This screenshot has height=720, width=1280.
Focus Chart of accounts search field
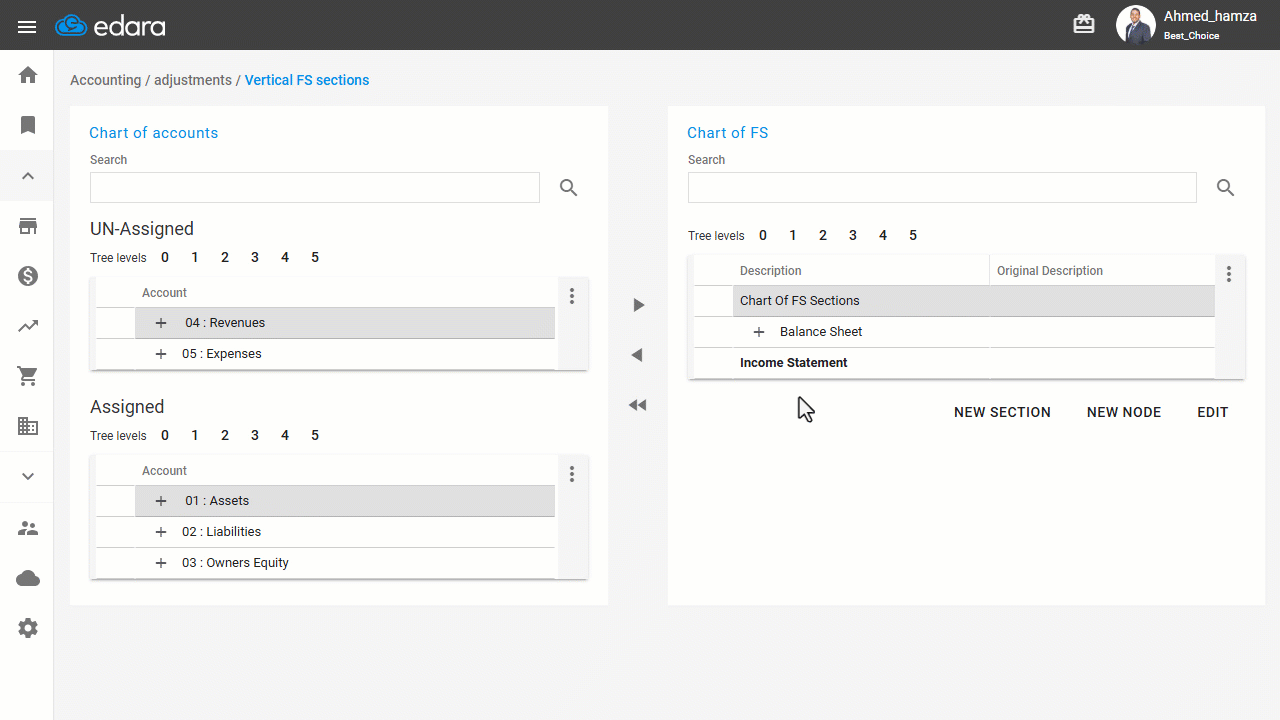click(x=315, y=187)
